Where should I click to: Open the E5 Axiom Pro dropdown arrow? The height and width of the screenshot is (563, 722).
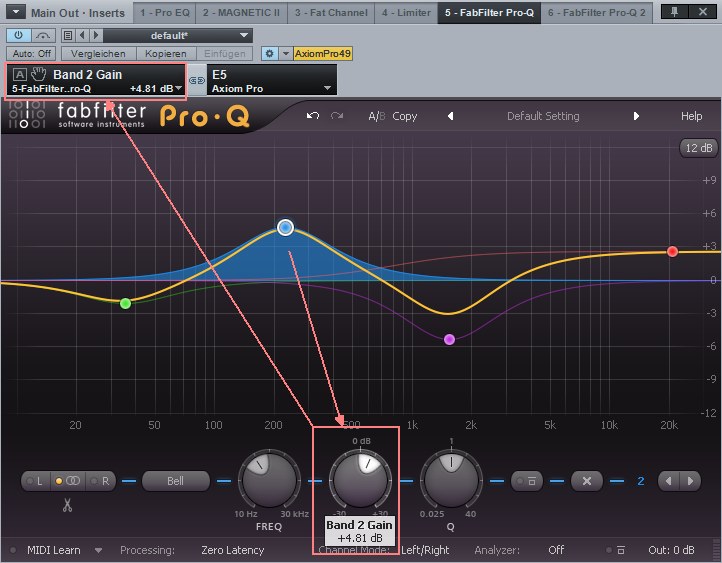pos(327,88)
